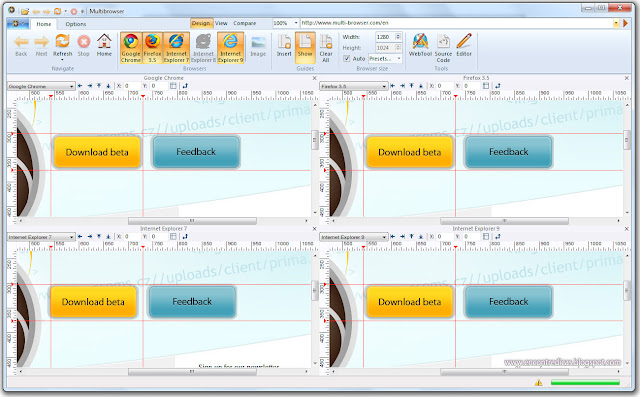640x397 pixels.
Task: Toggle Internet Explorer 9 browser in ribbon
Action: tap(231, 48)
